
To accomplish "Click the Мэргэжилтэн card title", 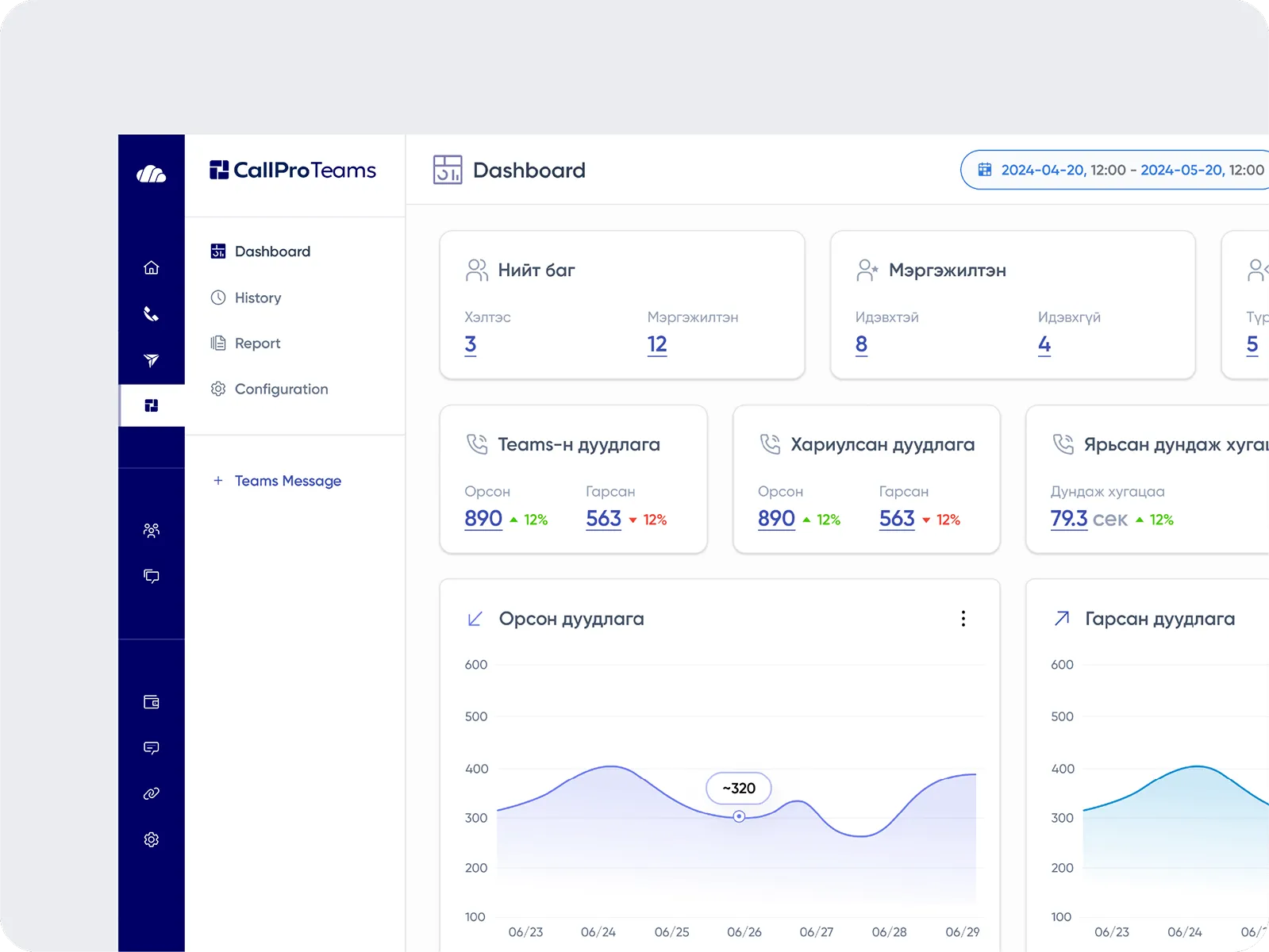I will pos(948,271).
